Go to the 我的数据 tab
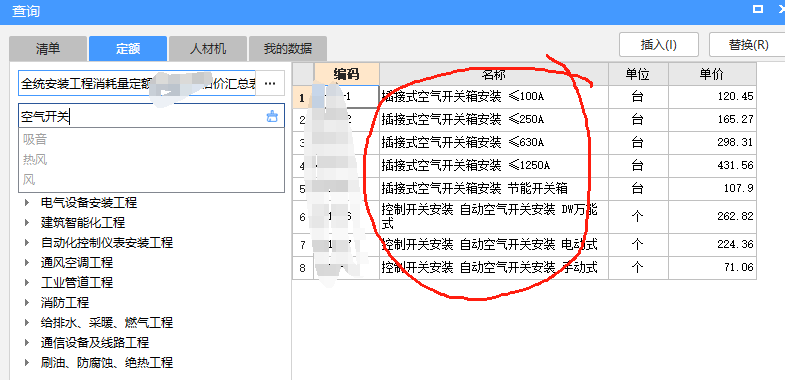Screen dimensions: 785x380 coord(288,49)
